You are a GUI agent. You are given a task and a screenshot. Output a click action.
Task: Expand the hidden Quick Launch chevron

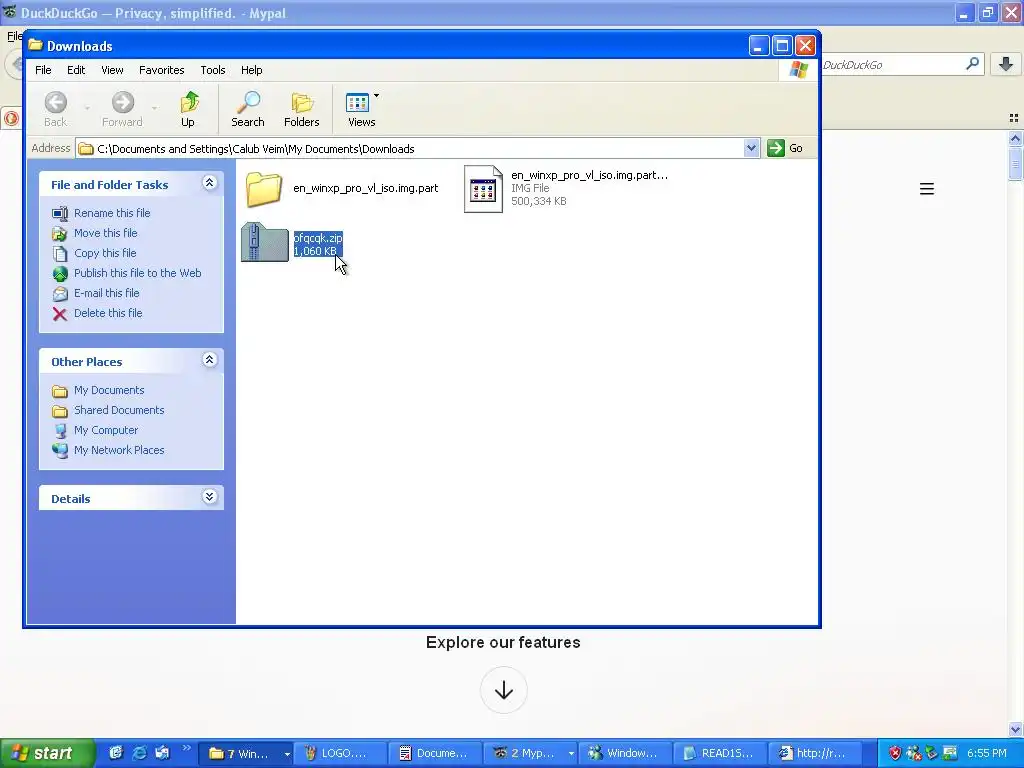coord(186,748)
